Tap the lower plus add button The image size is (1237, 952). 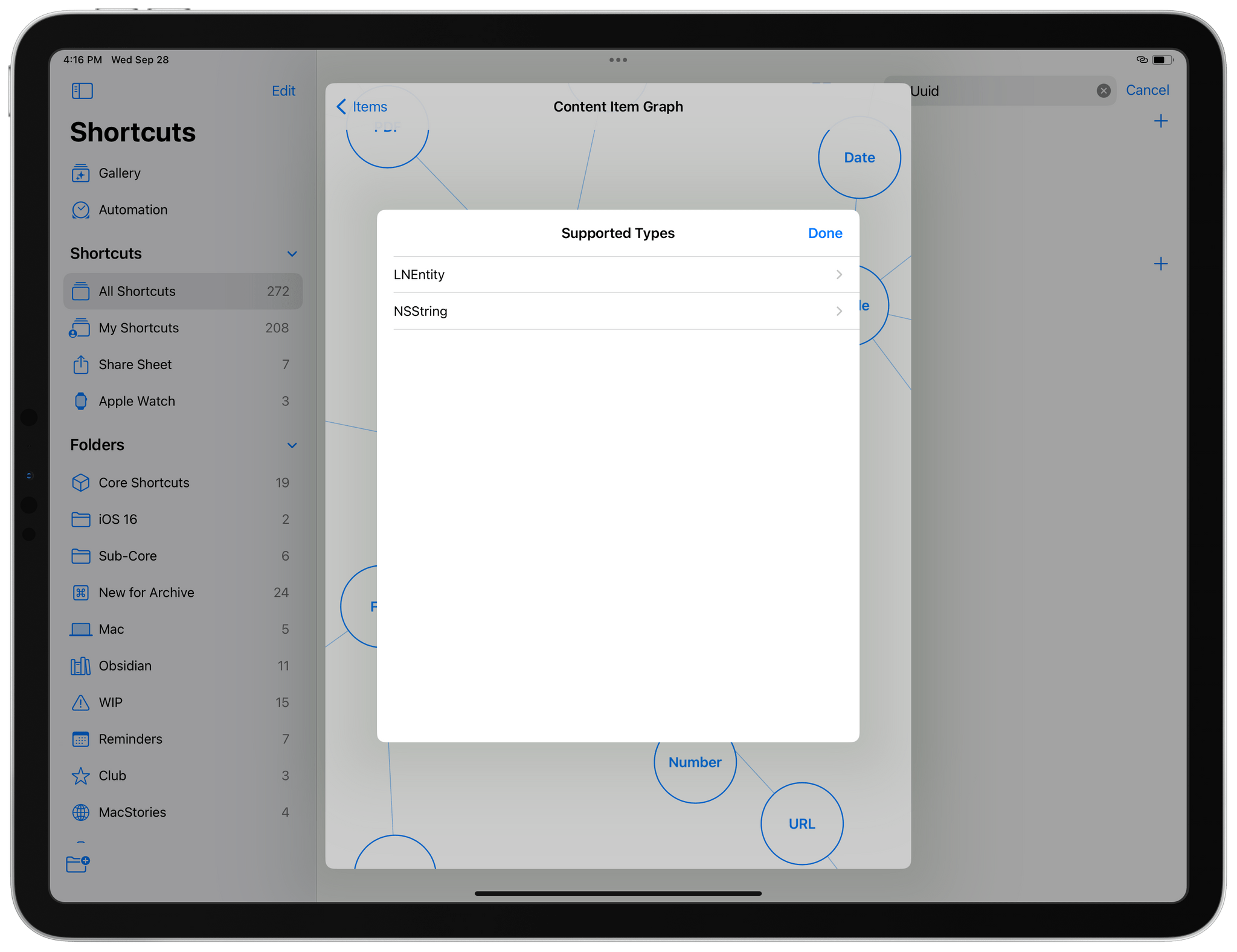[x=1160, y=263]
